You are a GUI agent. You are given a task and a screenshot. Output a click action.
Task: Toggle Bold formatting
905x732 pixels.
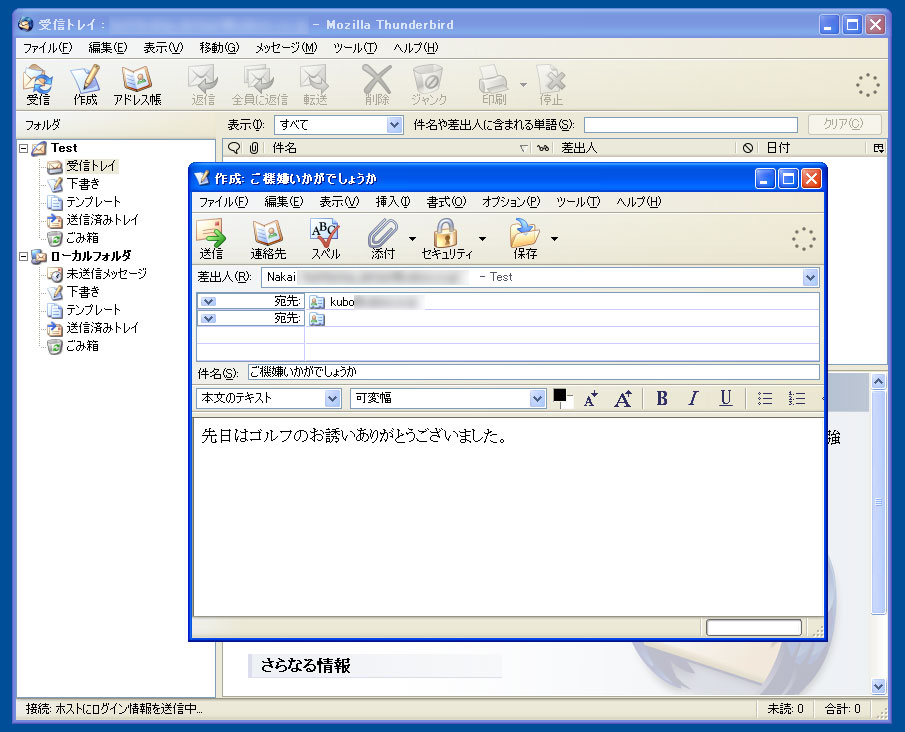[x=662, y=398]
